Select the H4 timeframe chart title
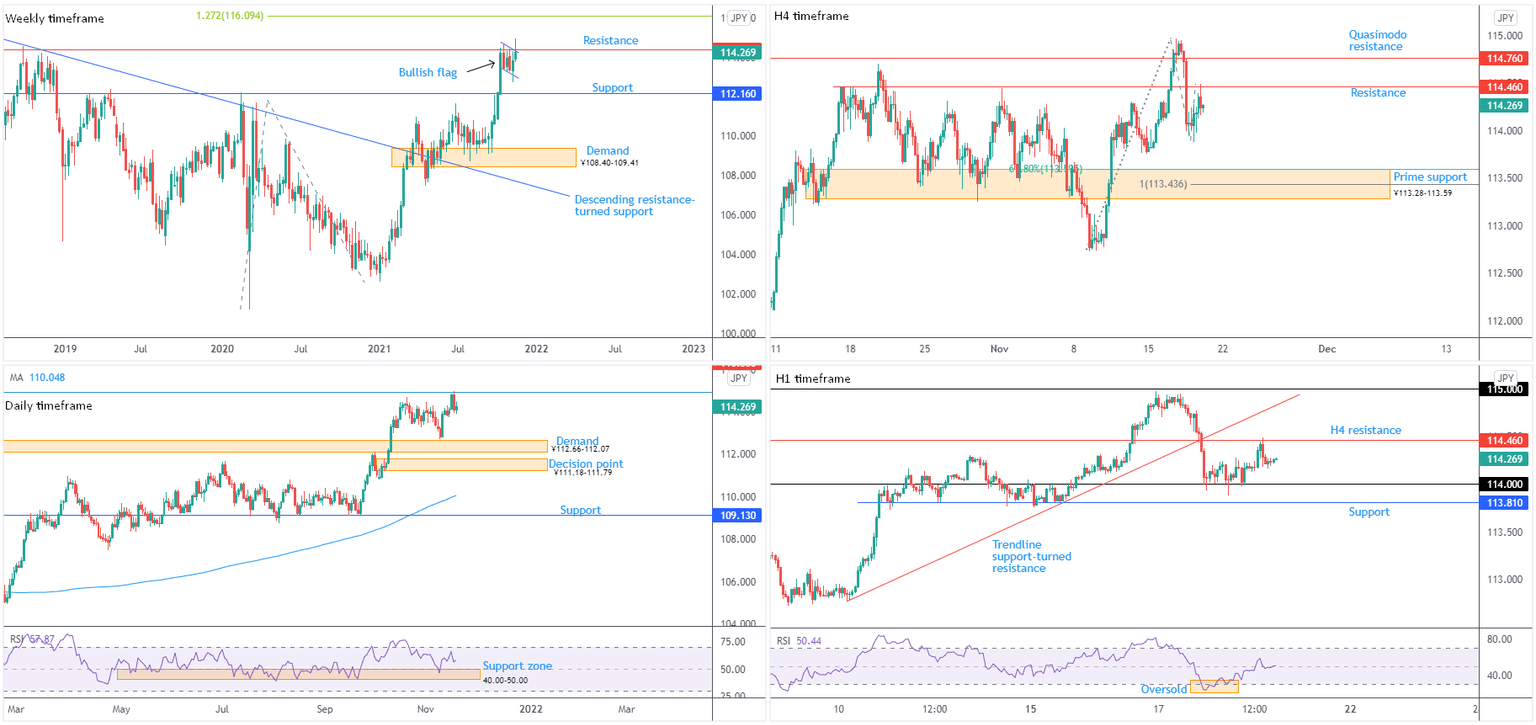The height and width of the screenshot is (725, 1536). click(811, 16)
